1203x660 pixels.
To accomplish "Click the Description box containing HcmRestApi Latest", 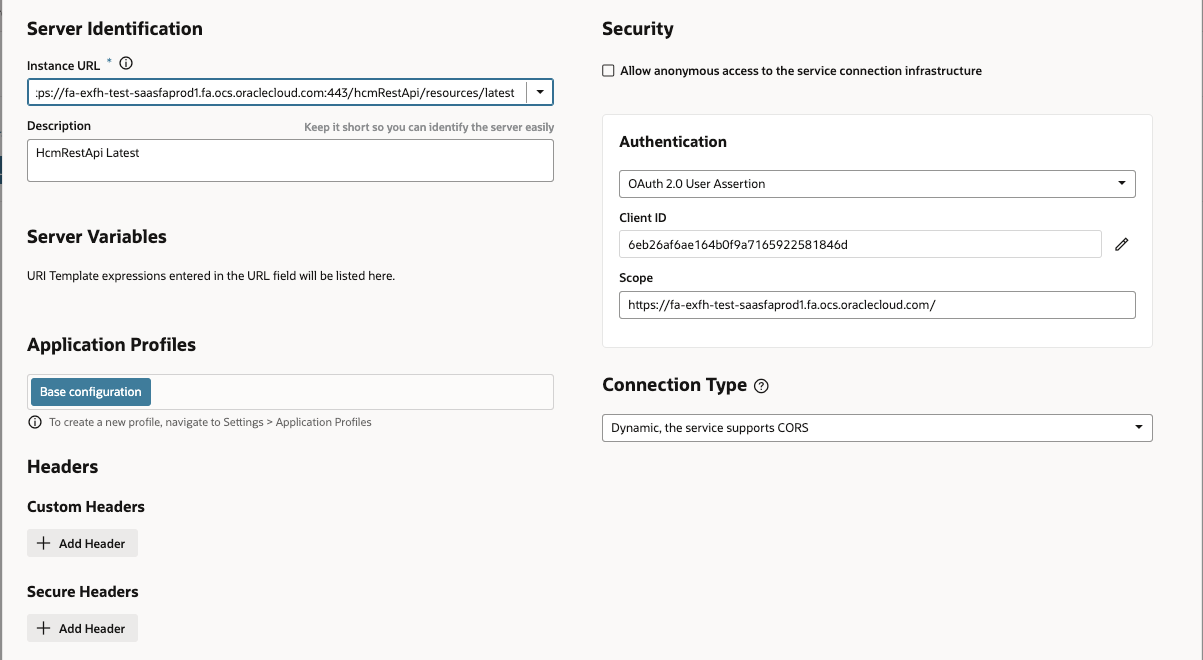I will pos(290,160).
